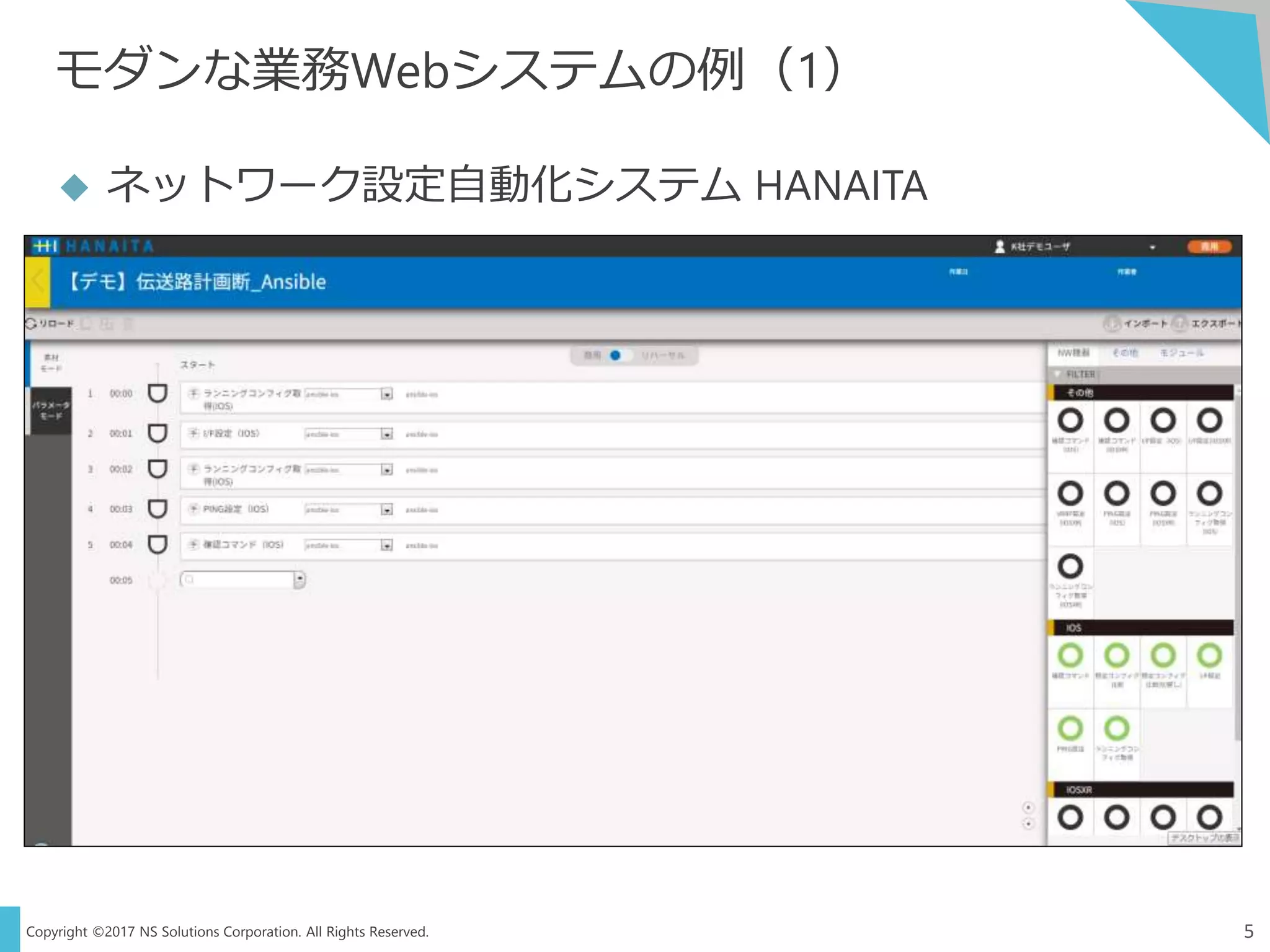Expand step 2 I/F設定 (IOS) plus icon
This screenshot has width=1270, height=952.
(x=193, y=433)
